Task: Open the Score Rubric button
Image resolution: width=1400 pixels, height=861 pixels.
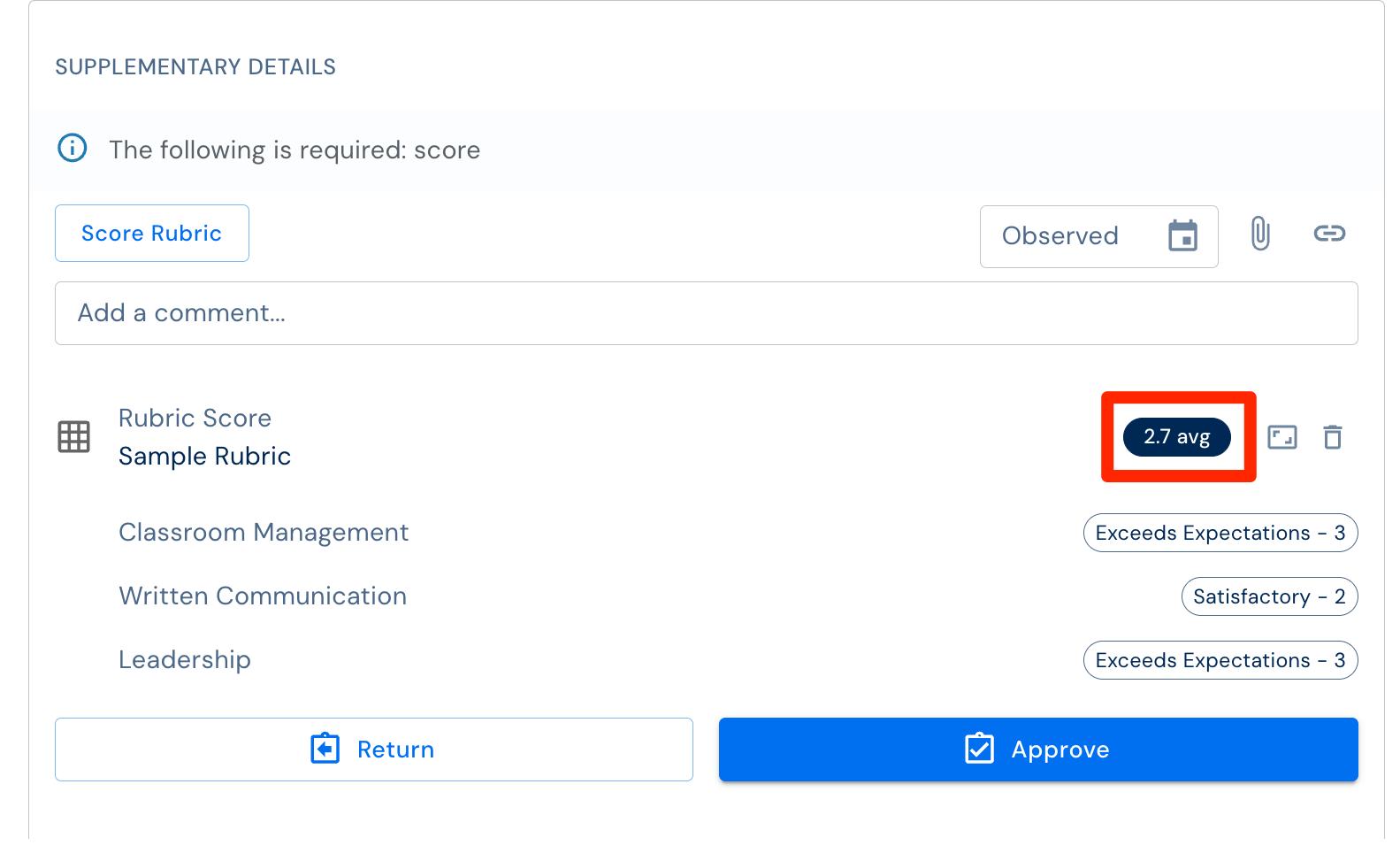Action: 152,234
